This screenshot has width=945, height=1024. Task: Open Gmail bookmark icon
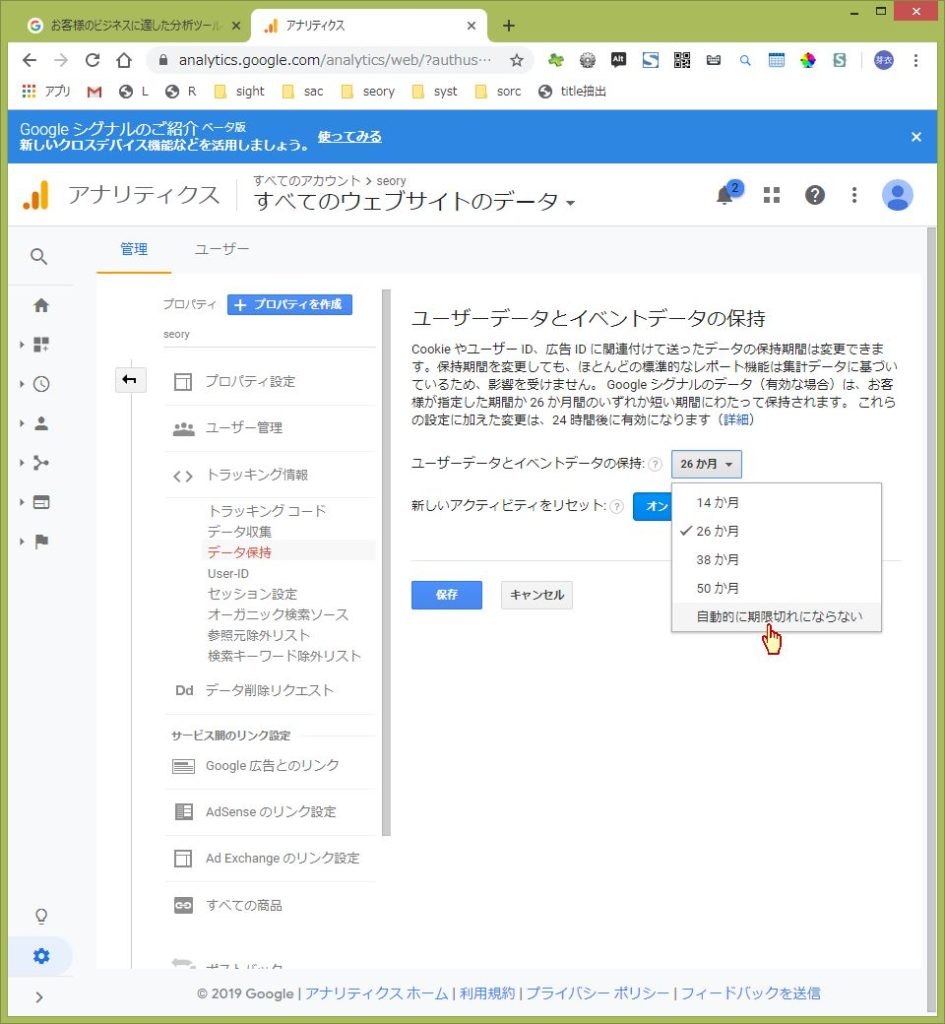(x=94, y=91)
